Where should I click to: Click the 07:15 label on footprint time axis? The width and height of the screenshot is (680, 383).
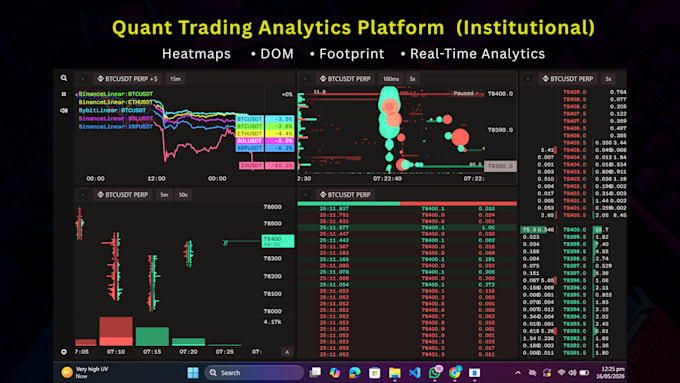click(152, 352)
